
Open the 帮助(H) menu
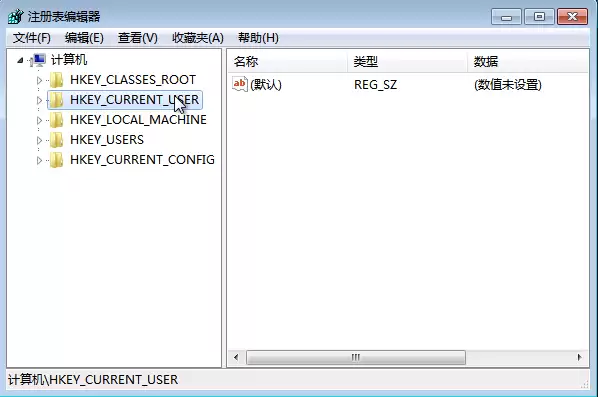pos(258,38)
